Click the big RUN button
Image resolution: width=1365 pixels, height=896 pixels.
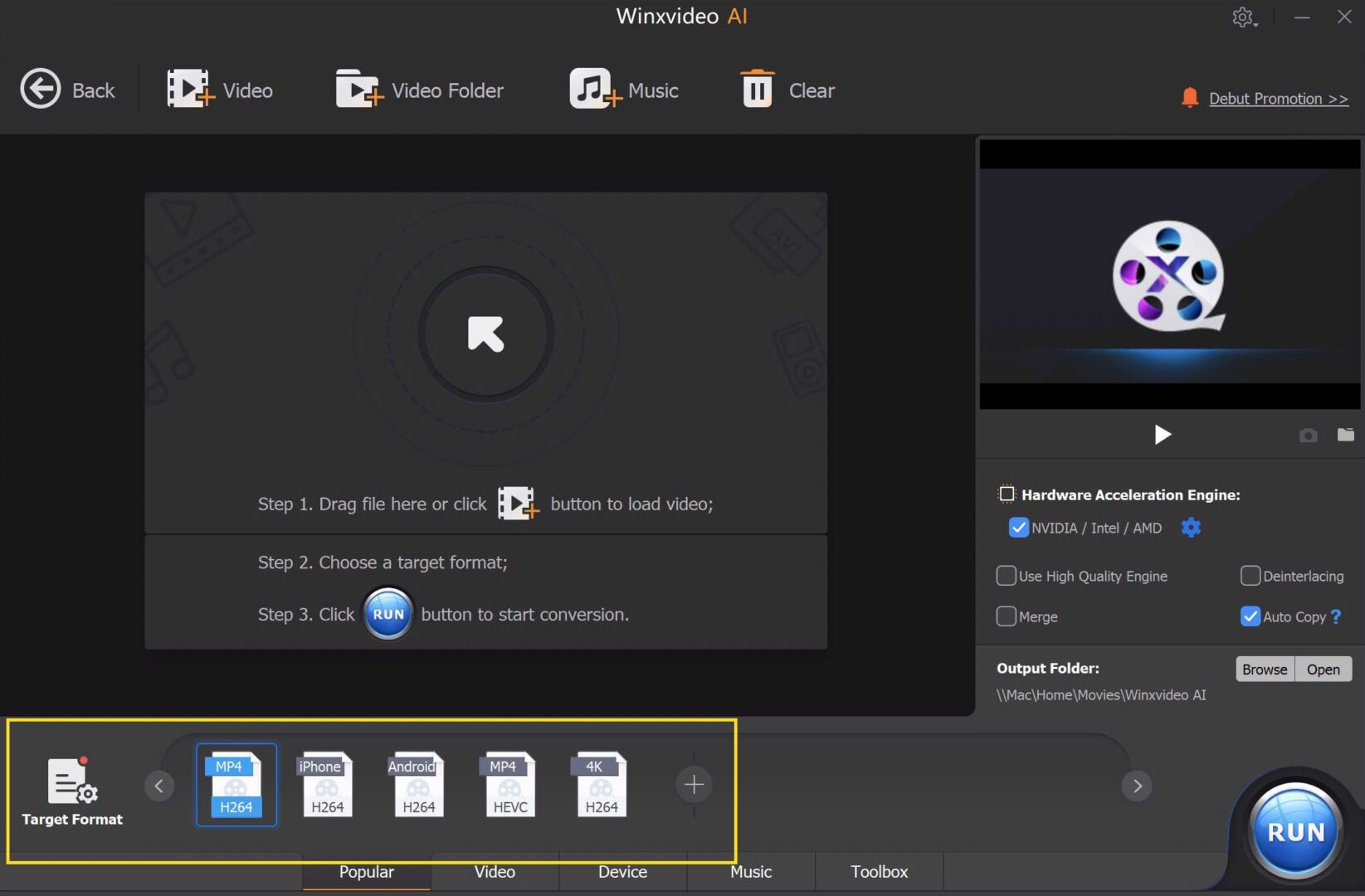coord(1295,830)
